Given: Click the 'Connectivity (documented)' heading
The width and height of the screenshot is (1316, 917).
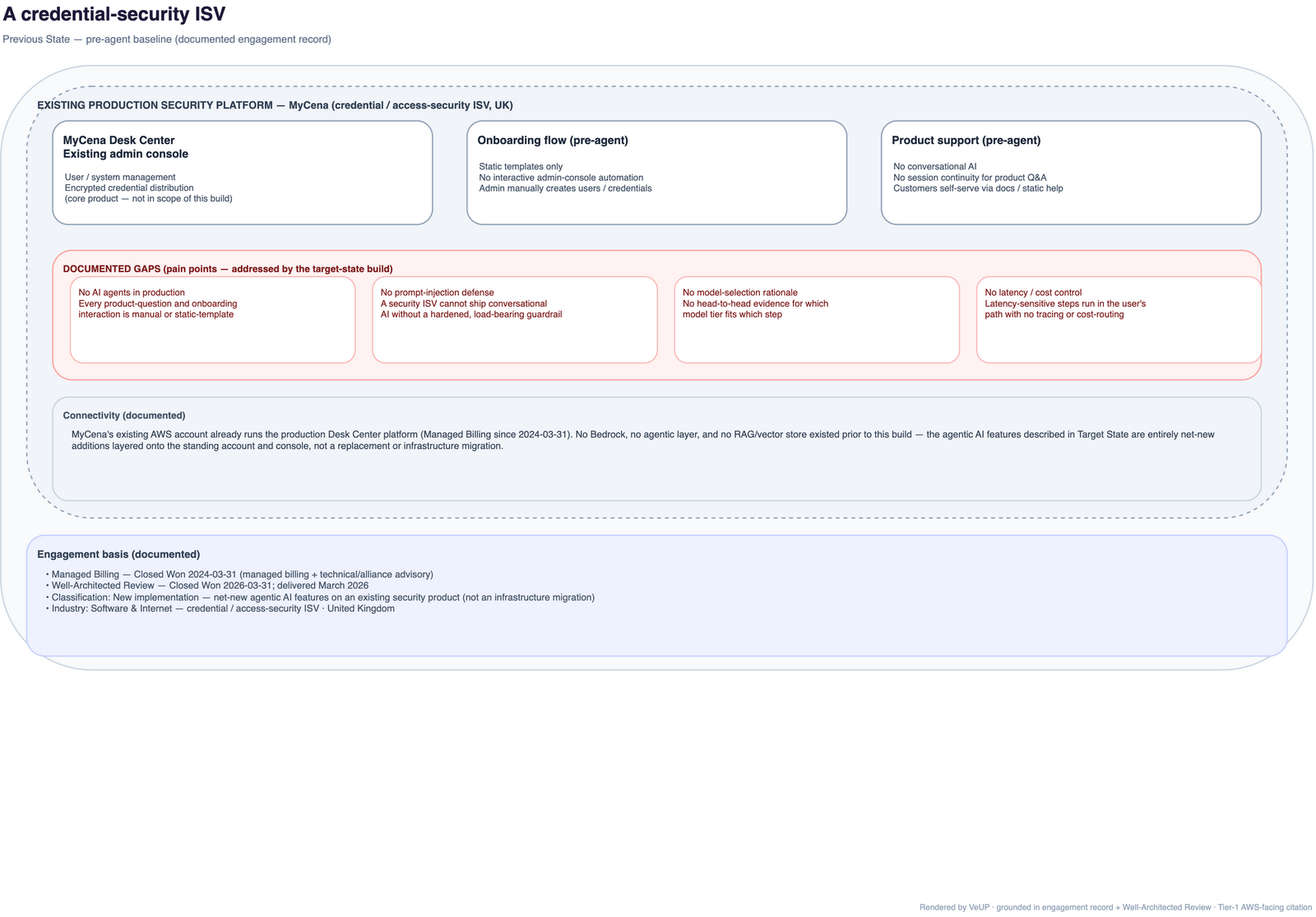Looking at the screenshot, I should (124, 416).
